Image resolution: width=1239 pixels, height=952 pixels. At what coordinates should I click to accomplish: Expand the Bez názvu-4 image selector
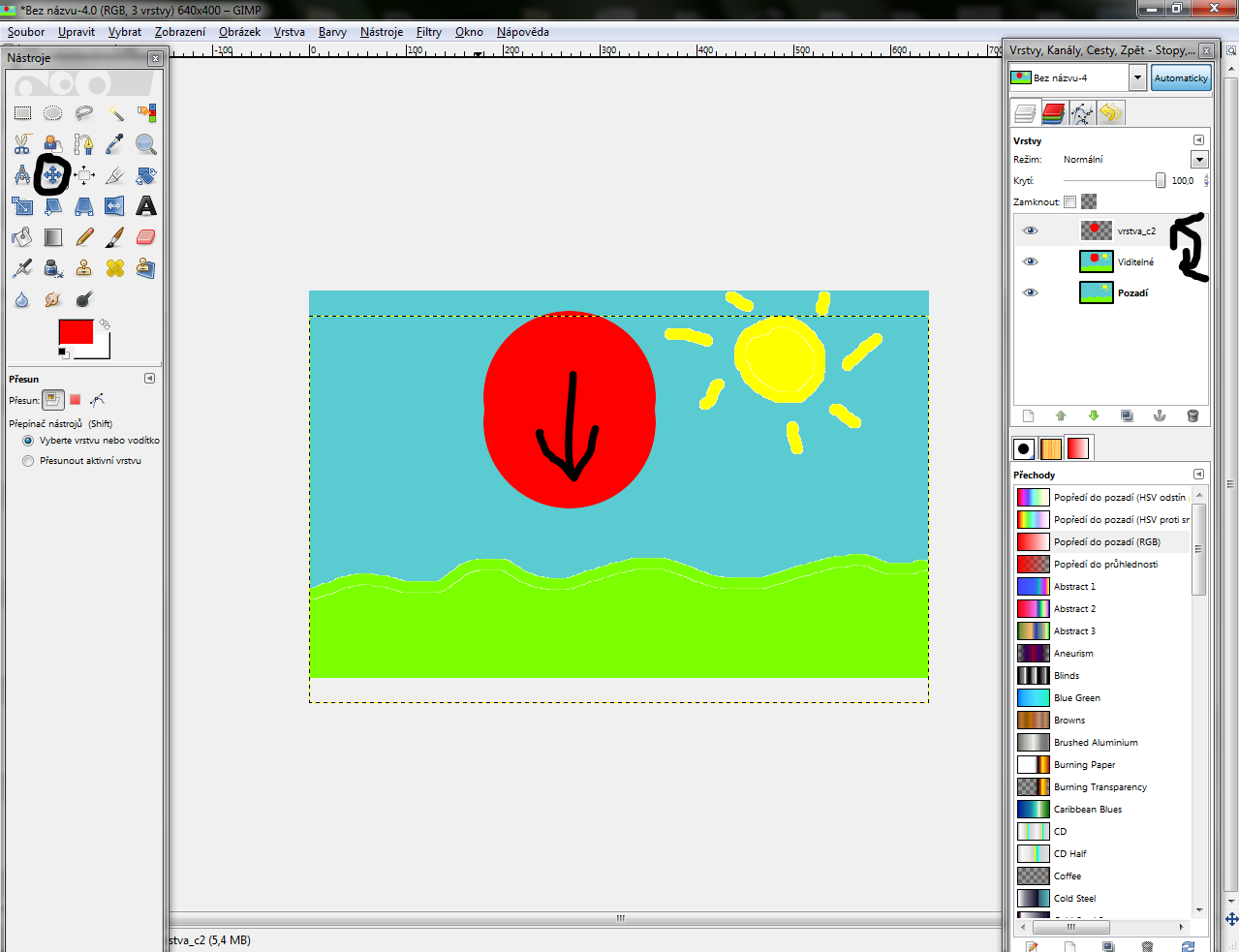[x=1138, y=77]
